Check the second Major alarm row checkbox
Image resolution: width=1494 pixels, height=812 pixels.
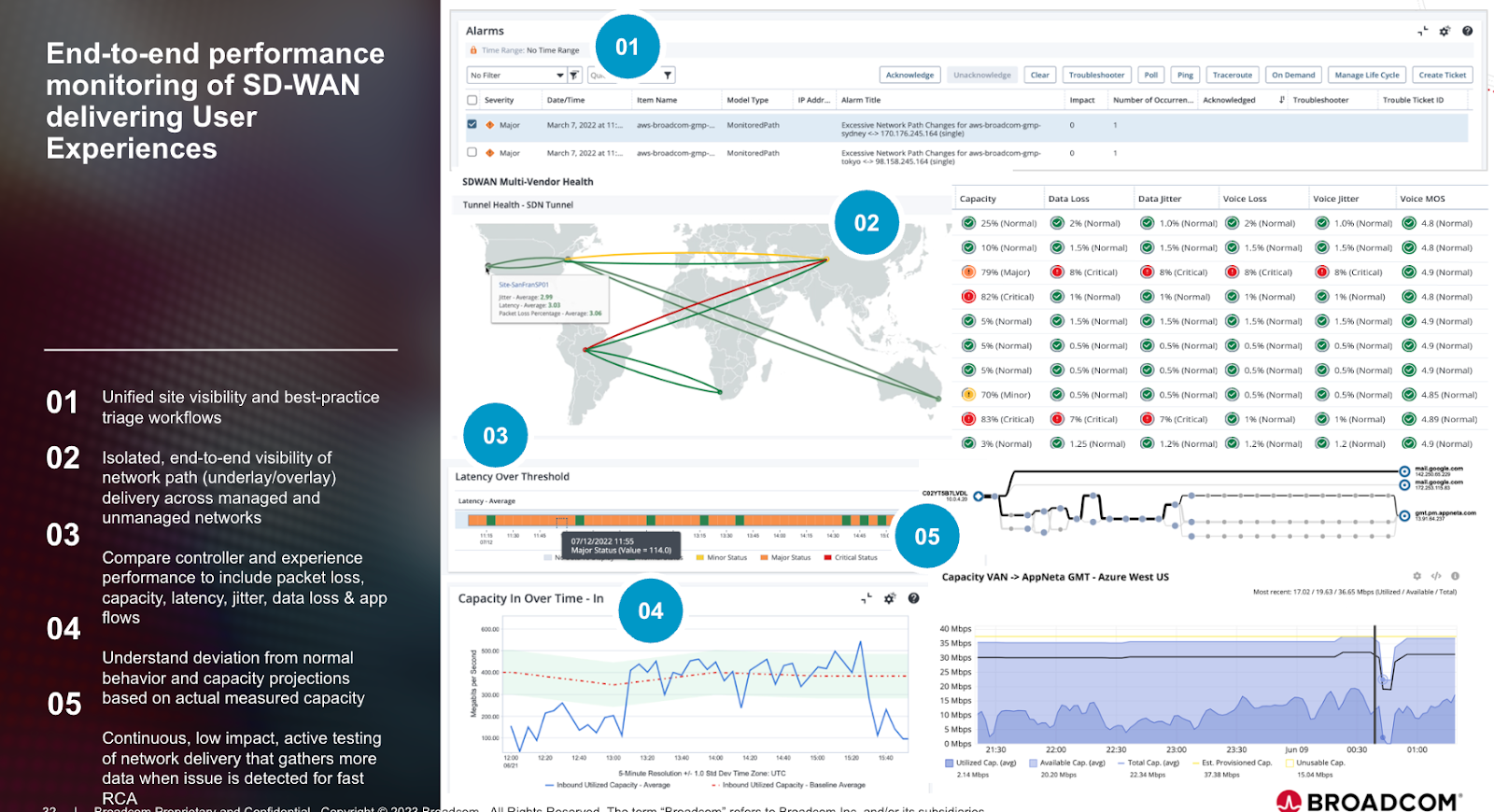tap(472, 152)
